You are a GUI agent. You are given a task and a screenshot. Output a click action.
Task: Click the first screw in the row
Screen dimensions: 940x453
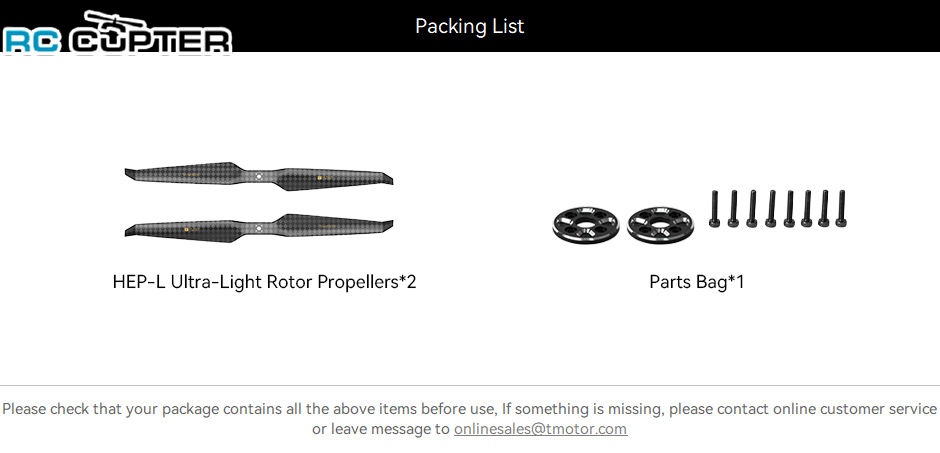(x=714, y=209)
